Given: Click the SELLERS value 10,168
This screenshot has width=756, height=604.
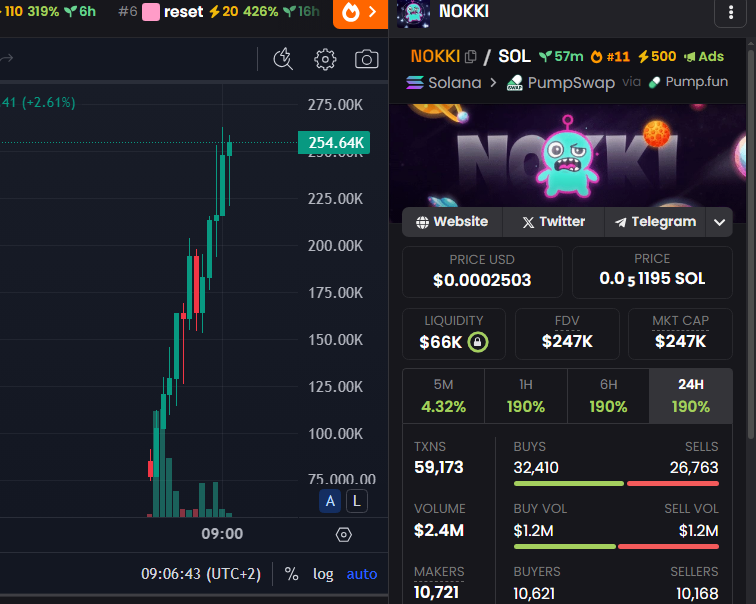Looking at the screenshot, I should [697, 593].
